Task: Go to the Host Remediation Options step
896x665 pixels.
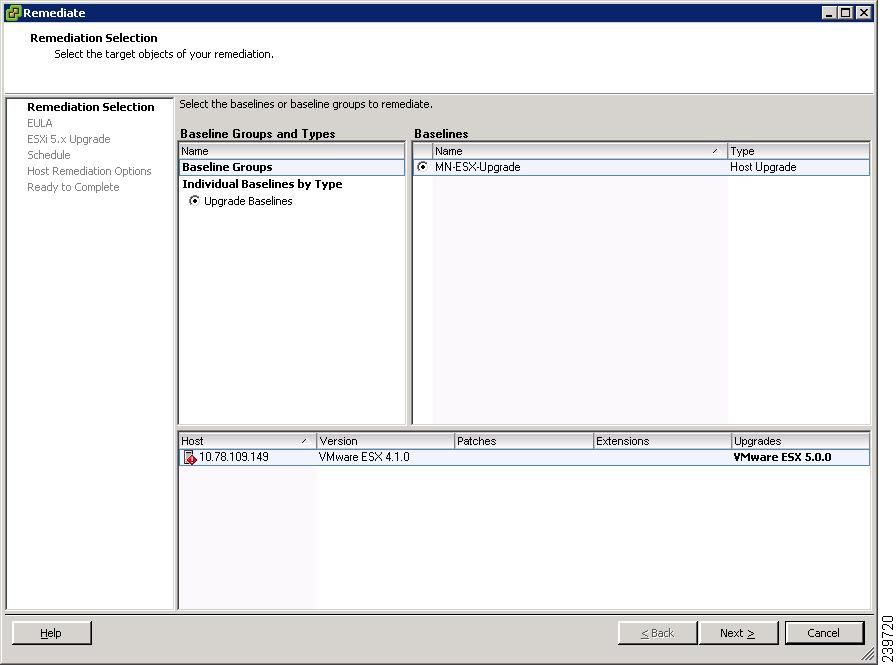Action: click(x=89, y=171)
